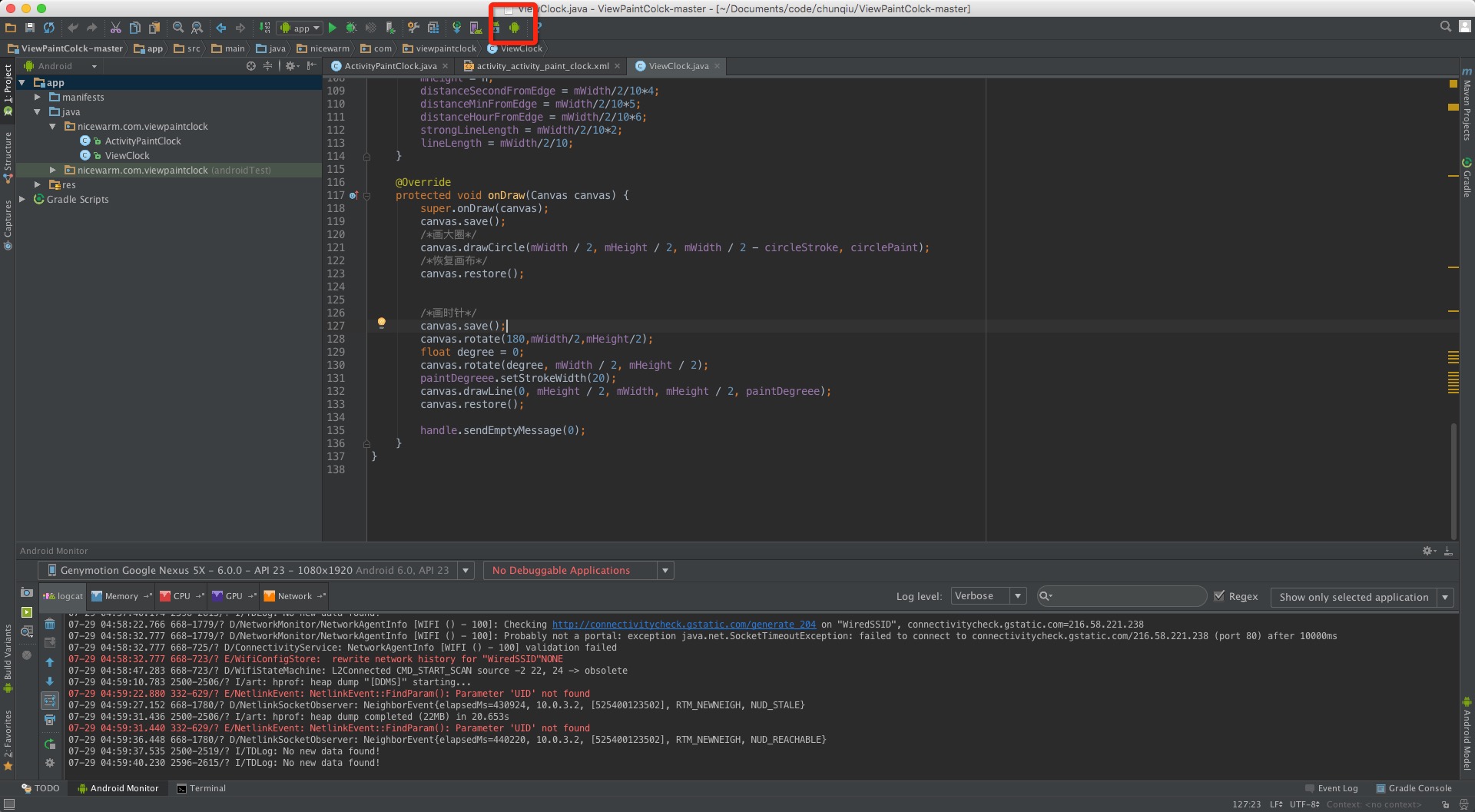This screenshot has height=812, width=1475.
Task: Open the Network monitor tab
Action: click(295, 596)
